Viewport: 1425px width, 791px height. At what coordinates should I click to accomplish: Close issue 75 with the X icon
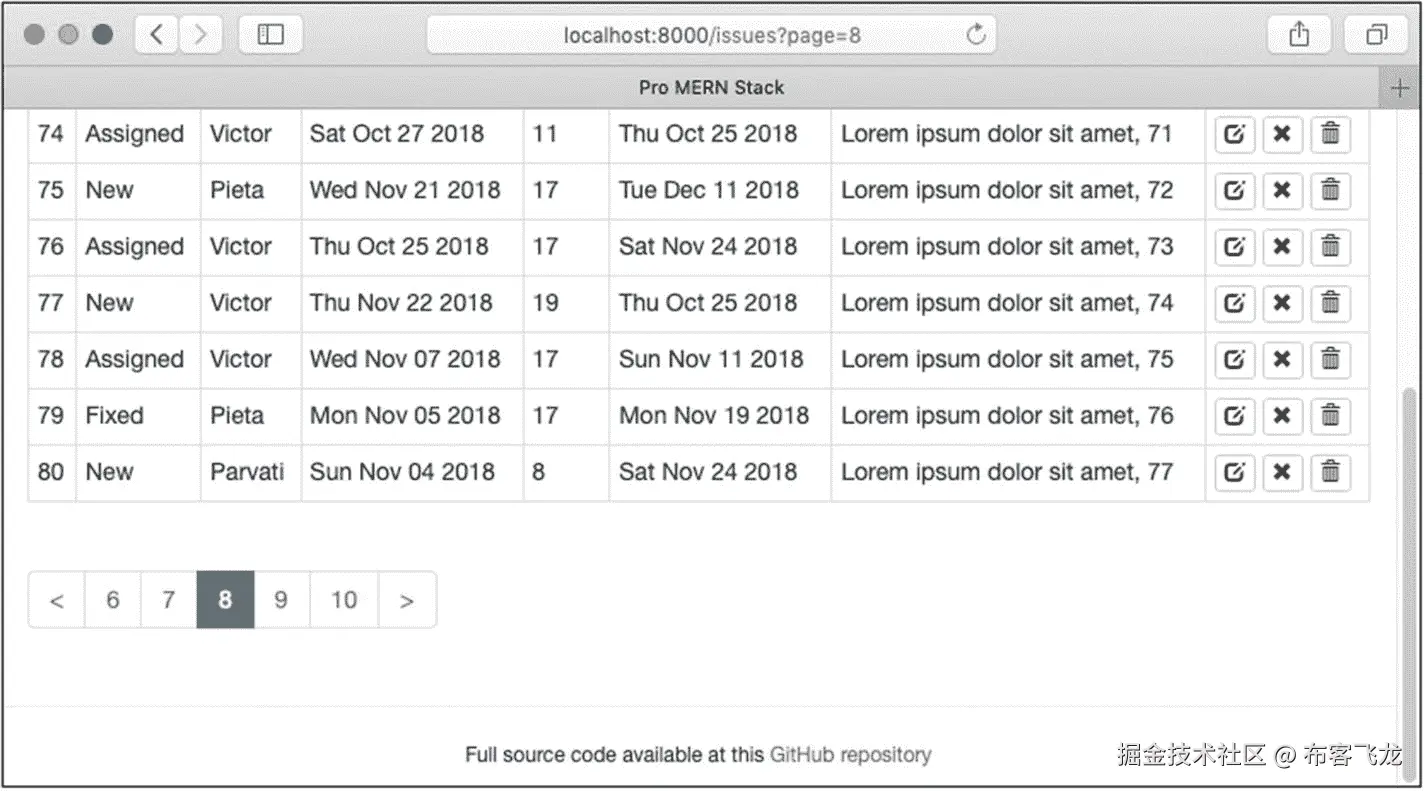pyautogui.click(x=1282, y=190)
